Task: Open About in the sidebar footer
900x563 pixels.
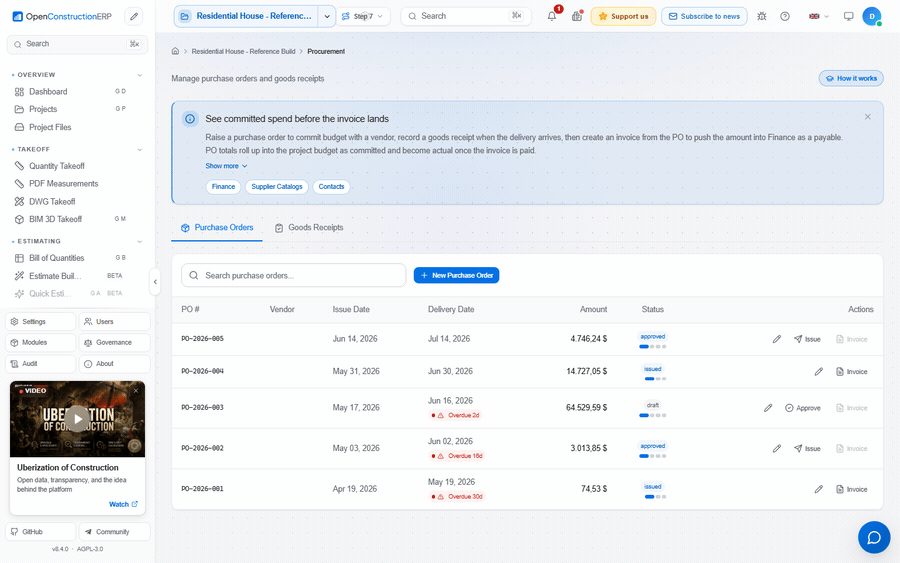Action: [115, 364]
